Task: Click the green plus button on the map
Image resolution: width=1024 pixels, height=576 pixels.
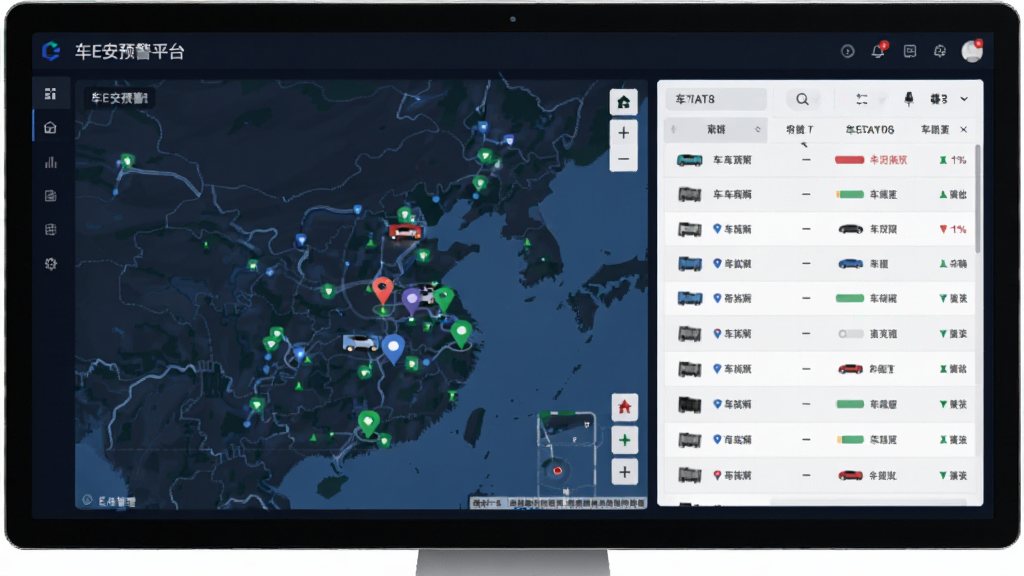Action: pos(624,440)
